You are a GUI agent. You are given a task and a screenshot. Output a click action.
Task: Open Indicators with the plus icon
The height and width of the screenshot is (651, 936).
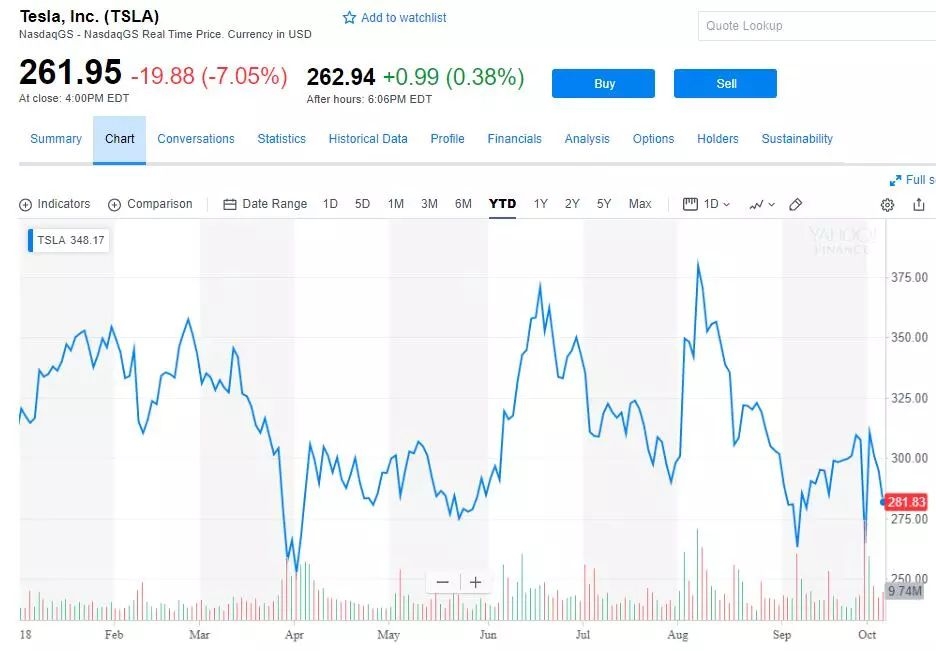pos(25,205)
